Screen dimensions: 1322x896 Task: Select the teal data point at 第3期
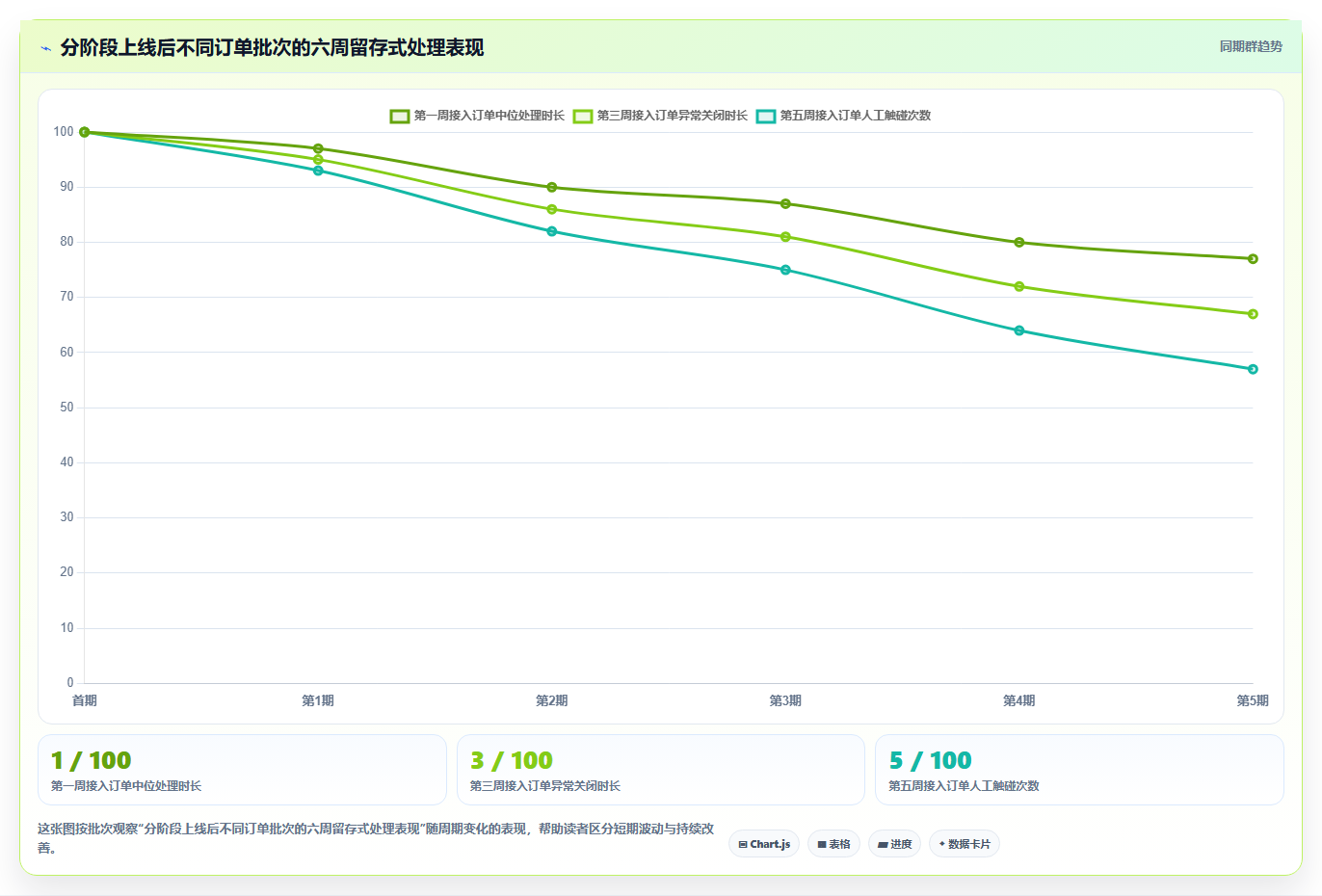785,270
